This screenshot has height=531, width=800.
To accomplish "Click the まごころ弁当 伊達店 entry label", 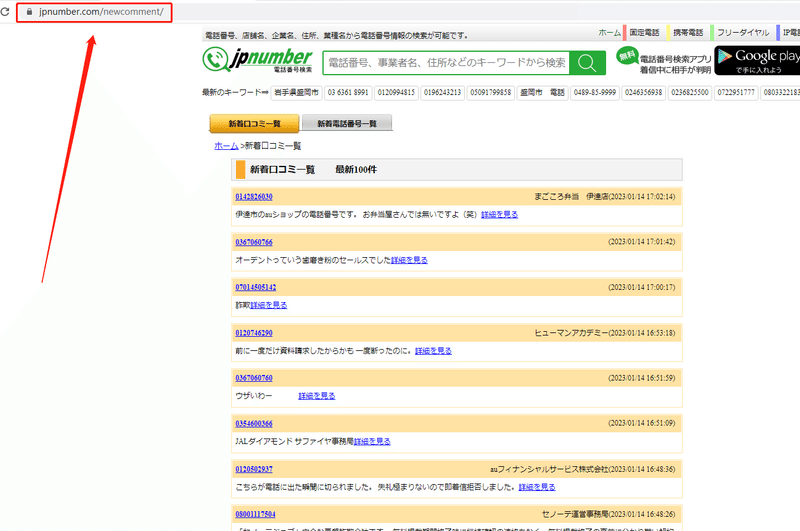I will (571, 196).
